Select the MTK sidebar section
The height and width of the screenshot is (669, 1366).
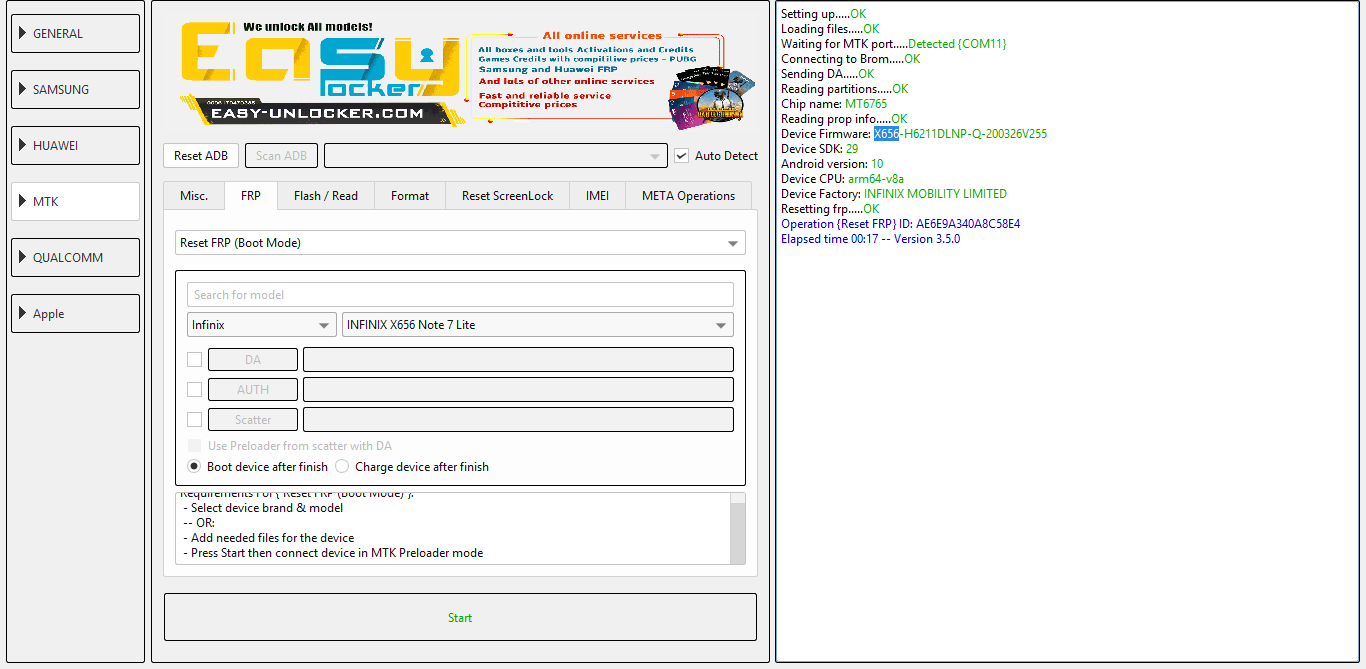[x=75, y=201]
